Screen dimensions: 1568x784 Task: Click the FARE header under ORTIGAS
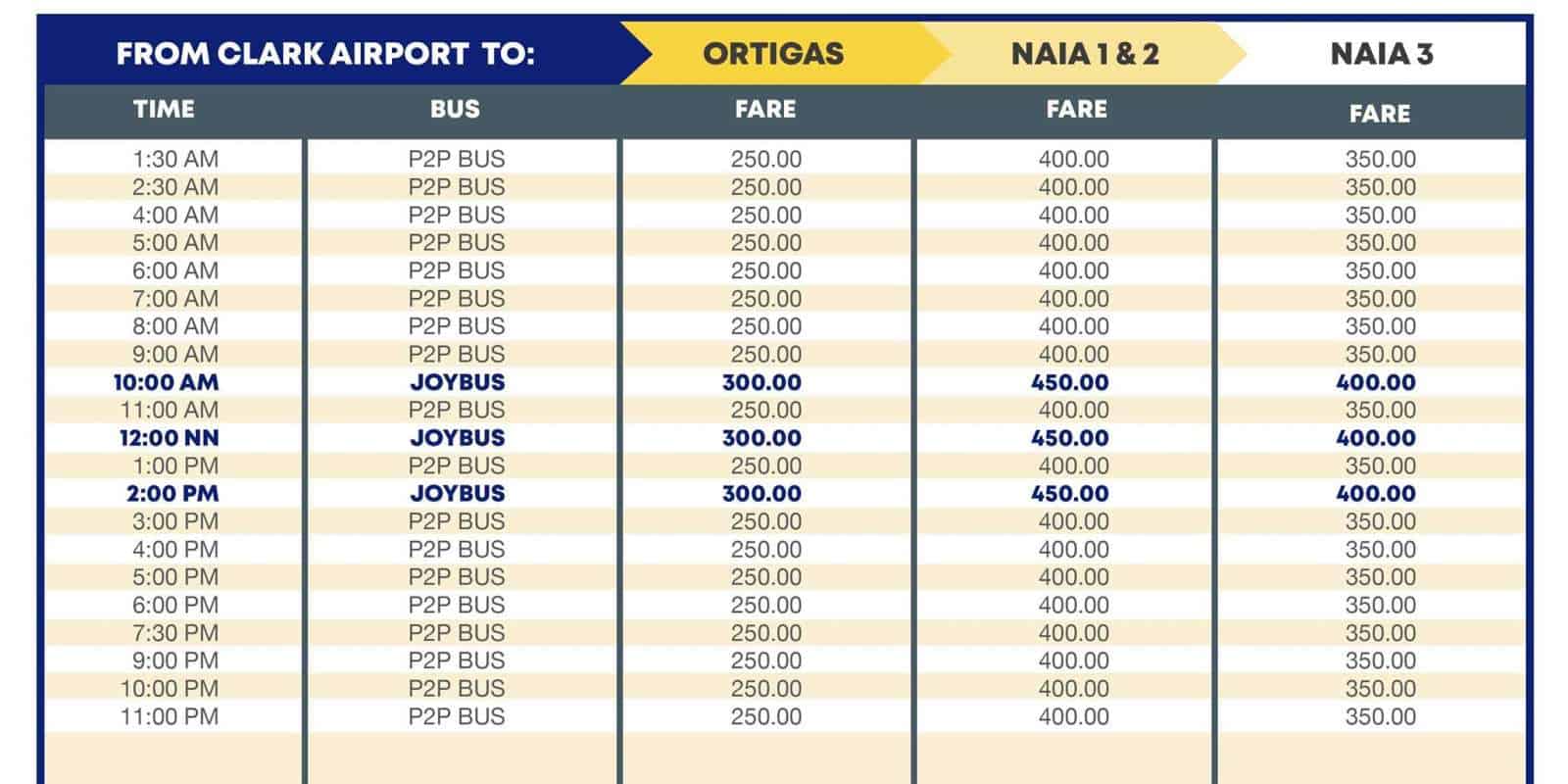[x=765, y=109]
